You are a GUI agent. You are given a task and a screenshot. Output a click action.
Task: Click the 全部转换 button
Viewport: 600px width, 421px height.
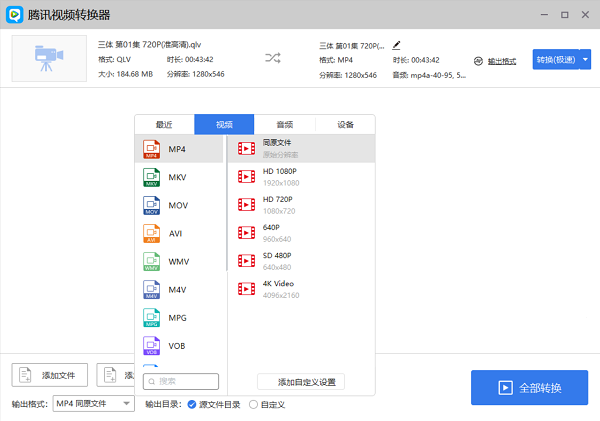(x=530, y=388)
